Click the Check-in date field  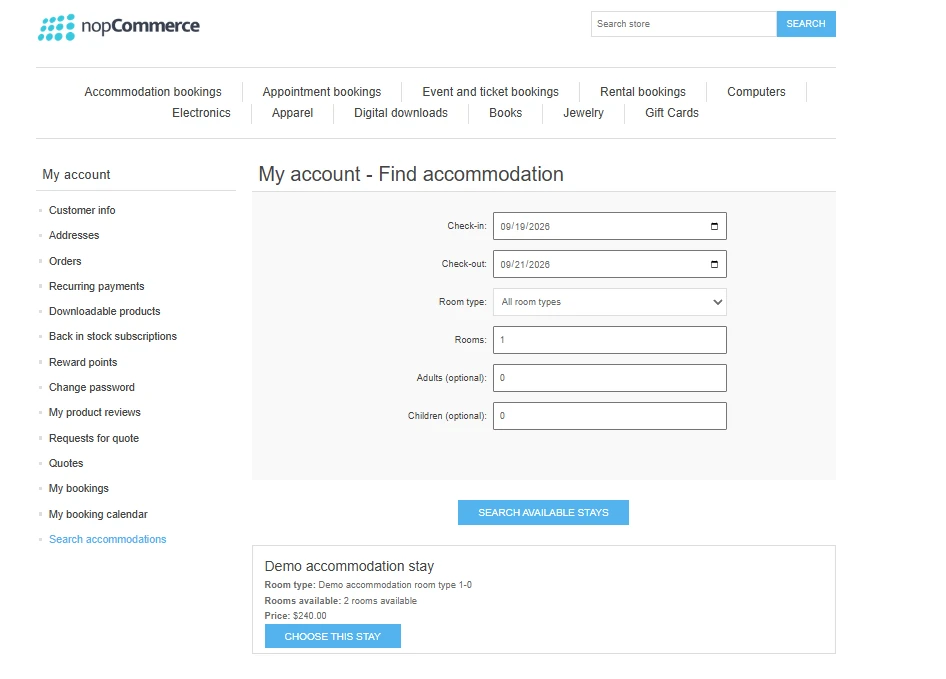point(609,226)
